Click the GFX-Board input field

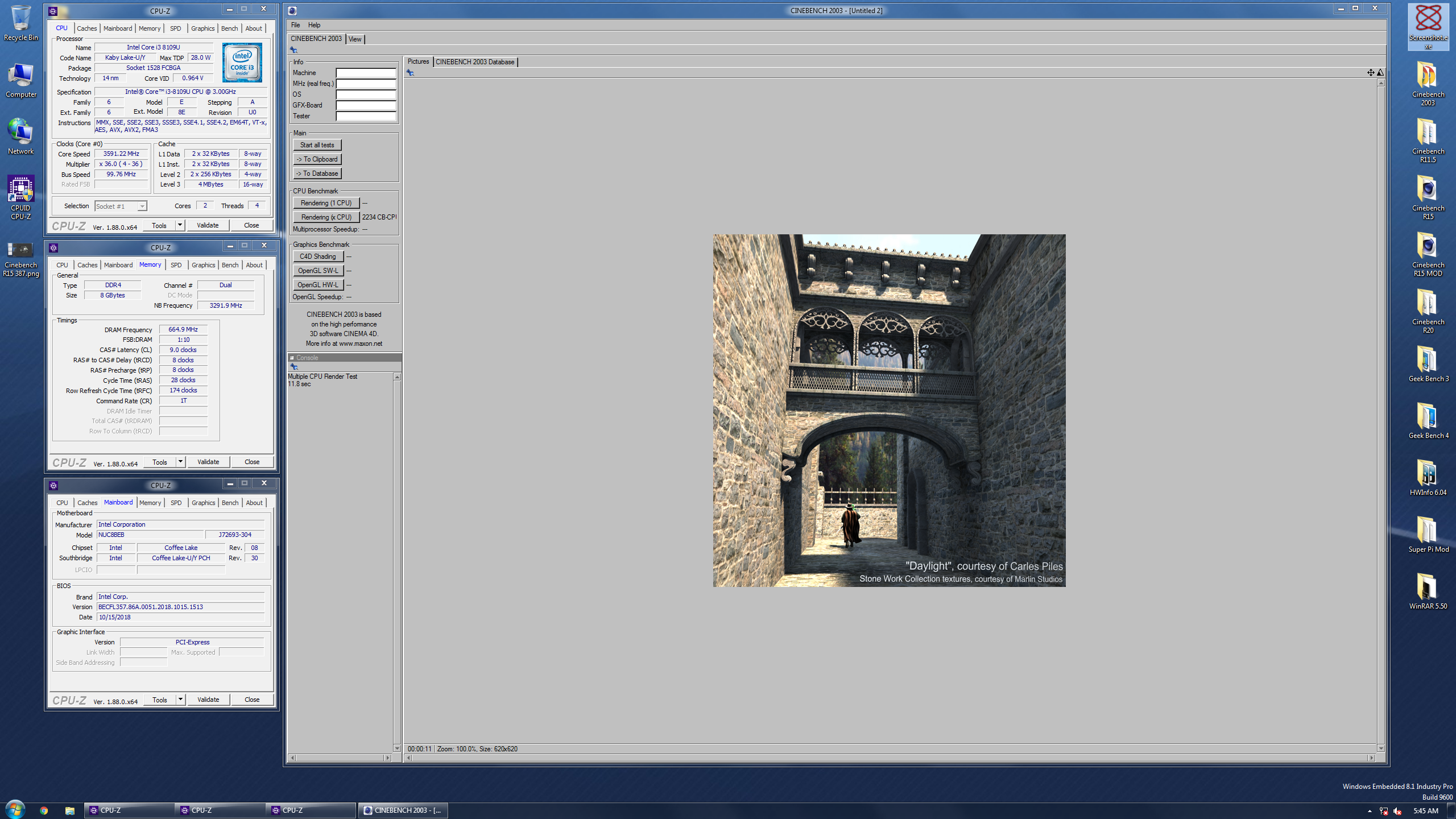(x=366, y=105)
